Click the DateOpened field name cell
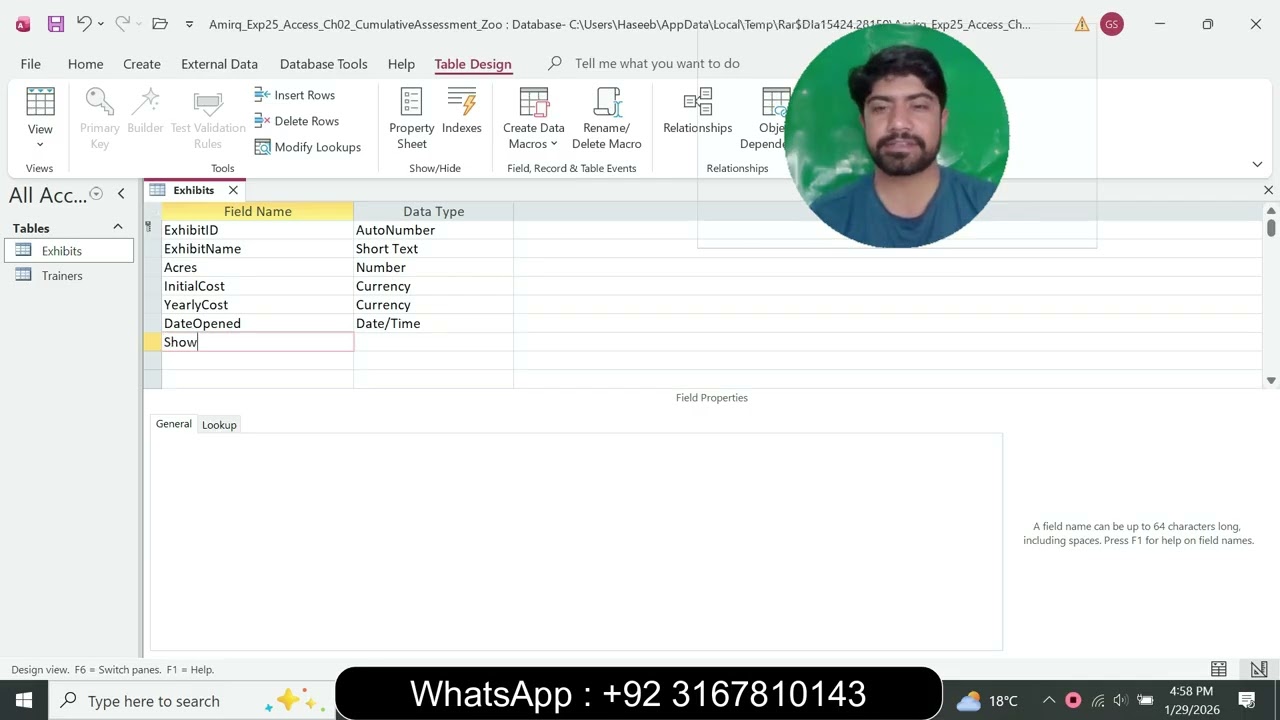 (x=257, y=323)
